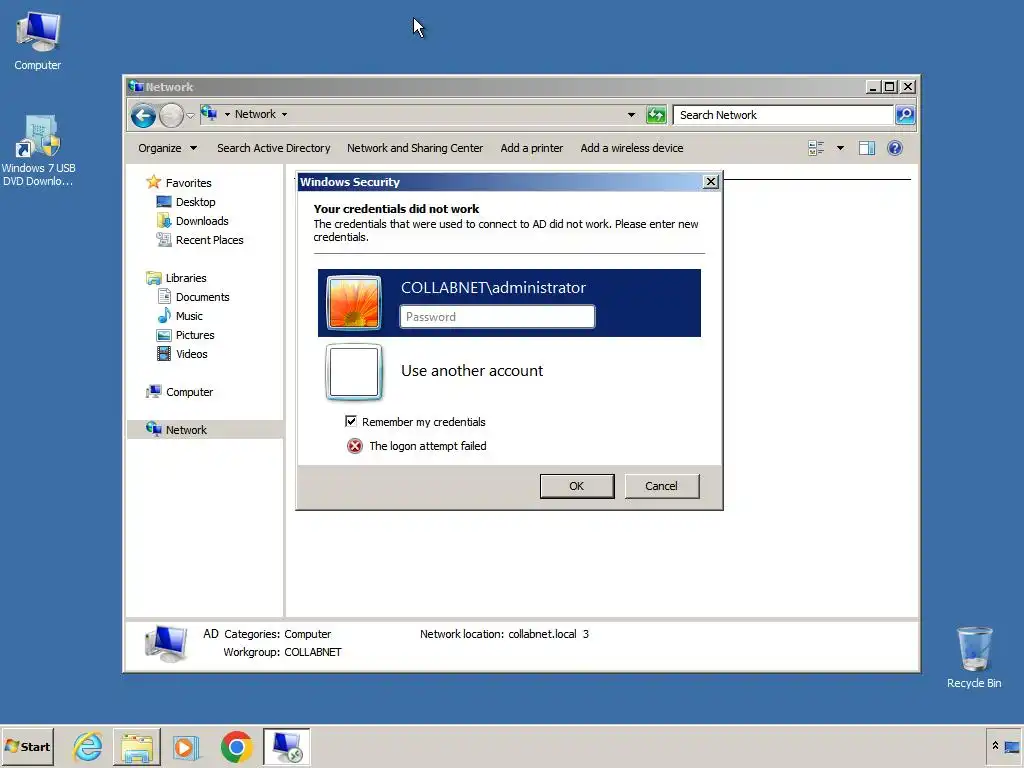This screenshot has height=768, width=1024.
Task: Open the address bar history dropdown
Action: (x=631, y=115)
